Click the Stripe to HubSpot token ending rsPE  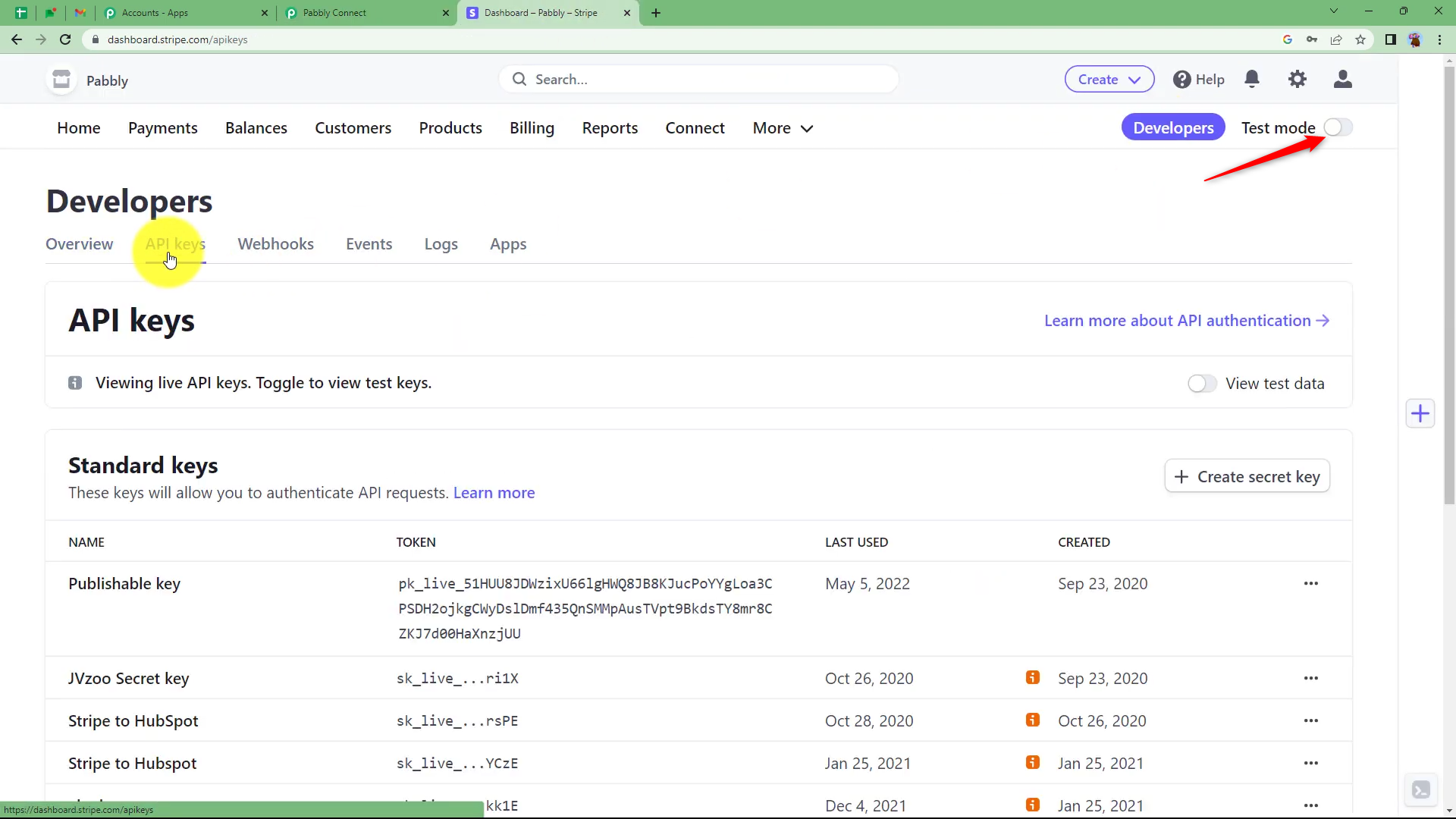click(457, 721)
